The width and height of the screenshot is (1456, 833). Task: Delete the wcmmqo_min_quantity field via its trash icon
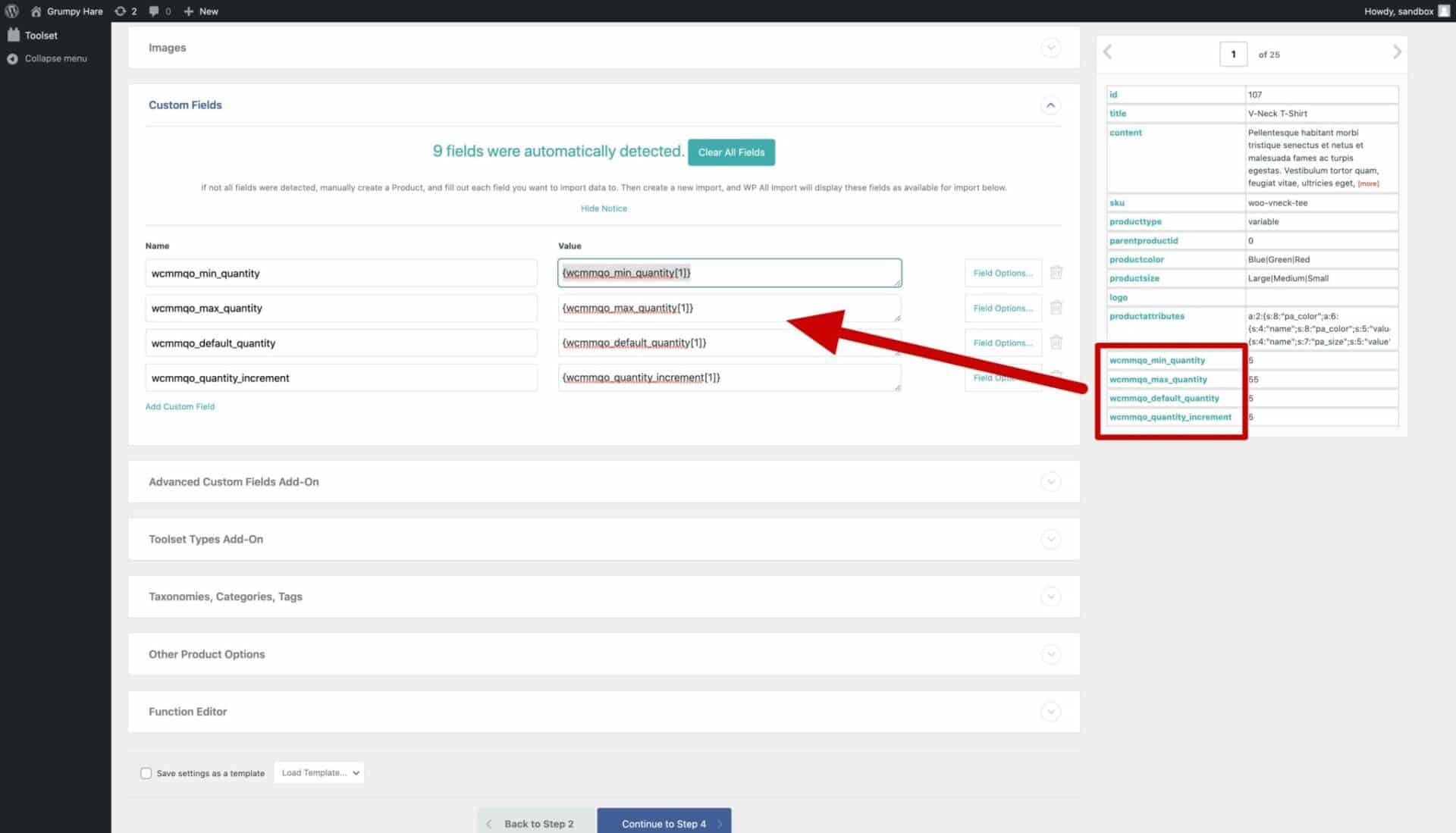[1056, 273]
